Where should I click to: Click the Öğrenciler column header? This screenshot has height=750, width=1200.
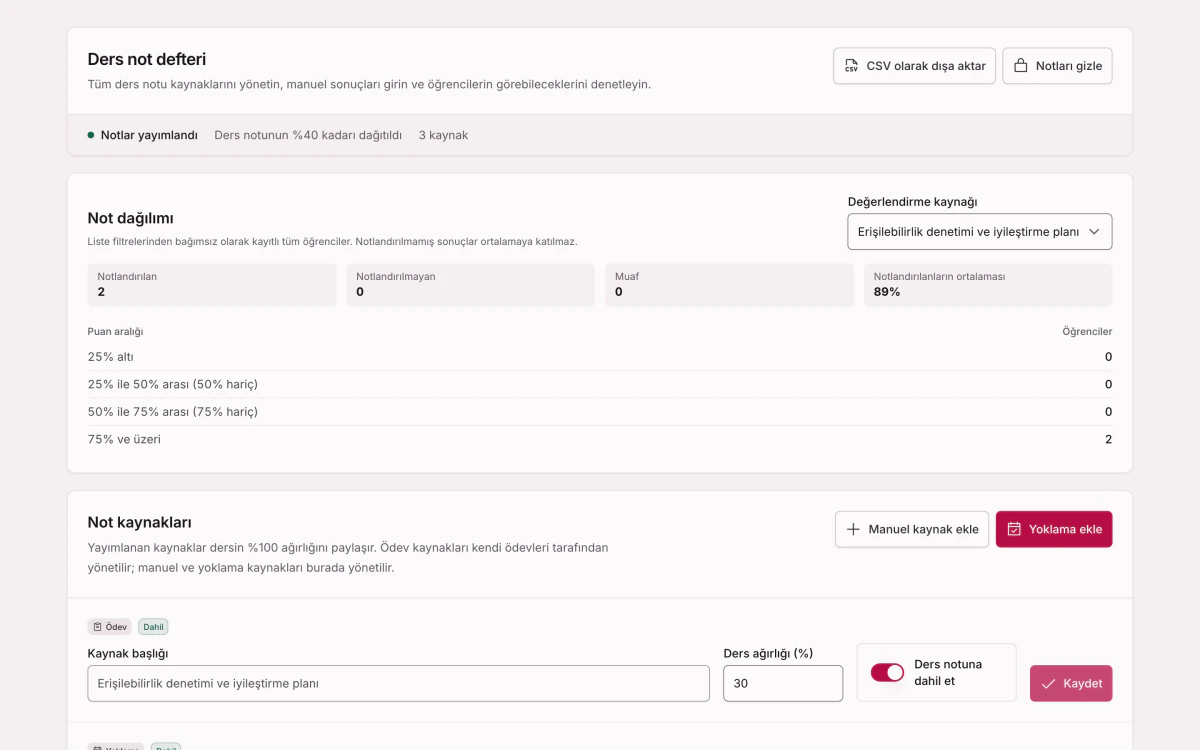(x=1087, y=332)
